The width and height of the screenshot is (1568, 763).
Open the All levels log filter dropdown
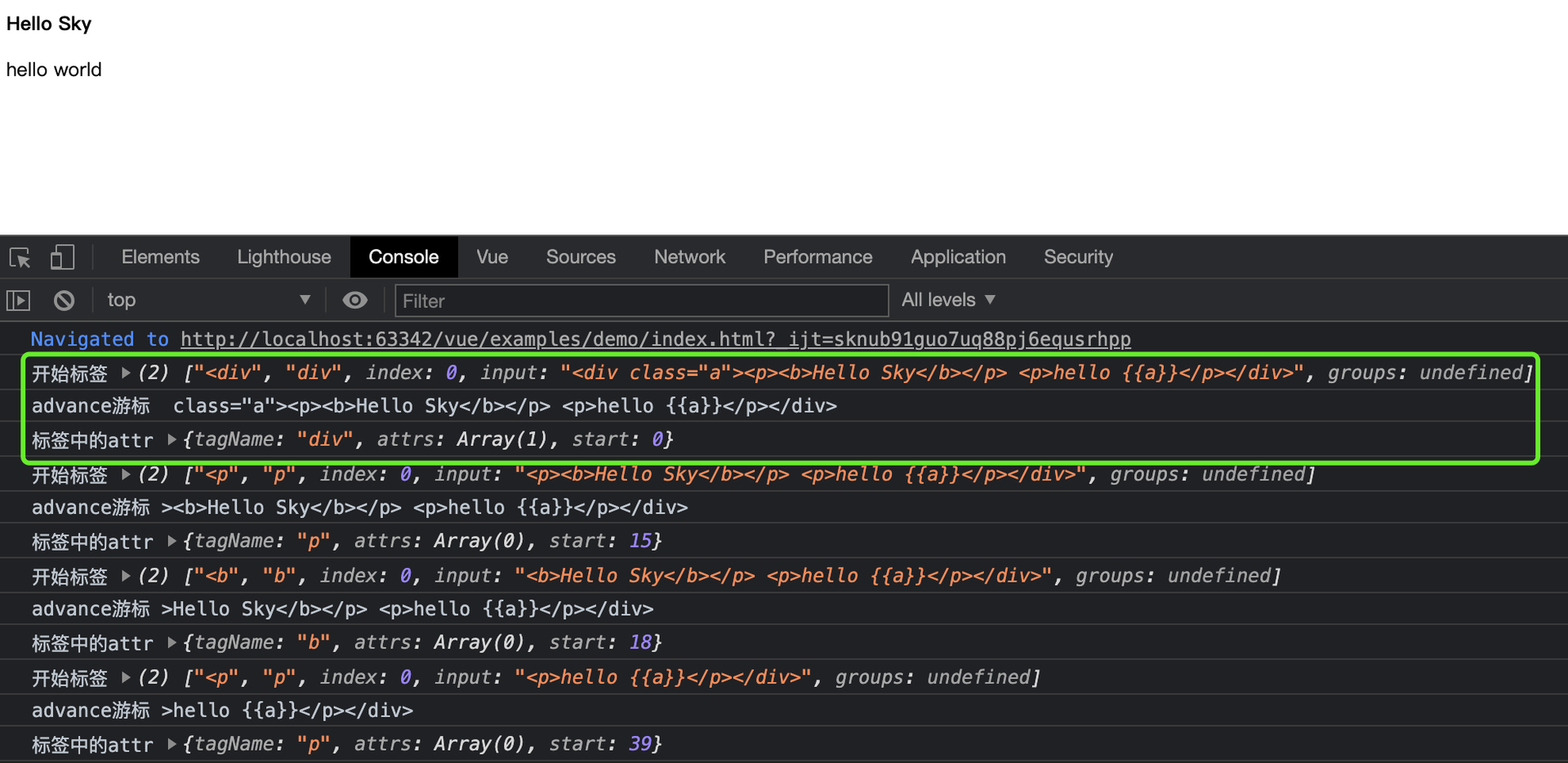[x=948, y=300]
